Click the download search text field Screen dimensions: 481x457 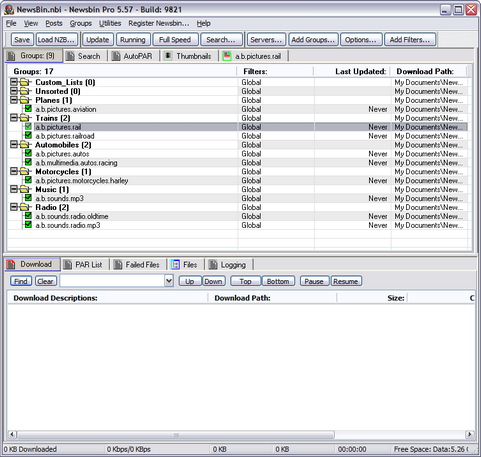(x=113, y=281)
